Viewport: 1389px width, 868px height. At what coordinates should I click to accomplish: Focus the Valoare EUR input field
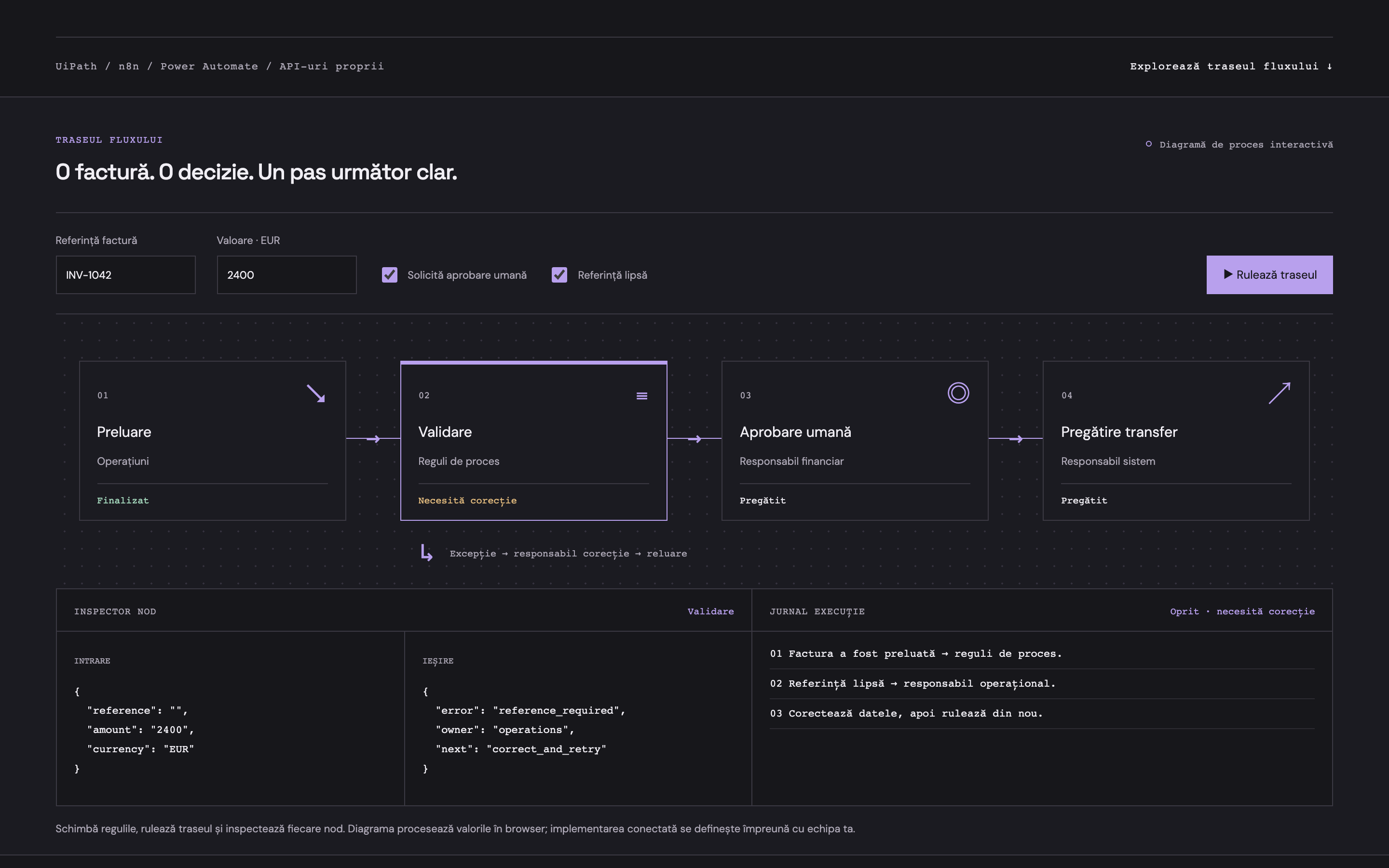click(287, 275)
